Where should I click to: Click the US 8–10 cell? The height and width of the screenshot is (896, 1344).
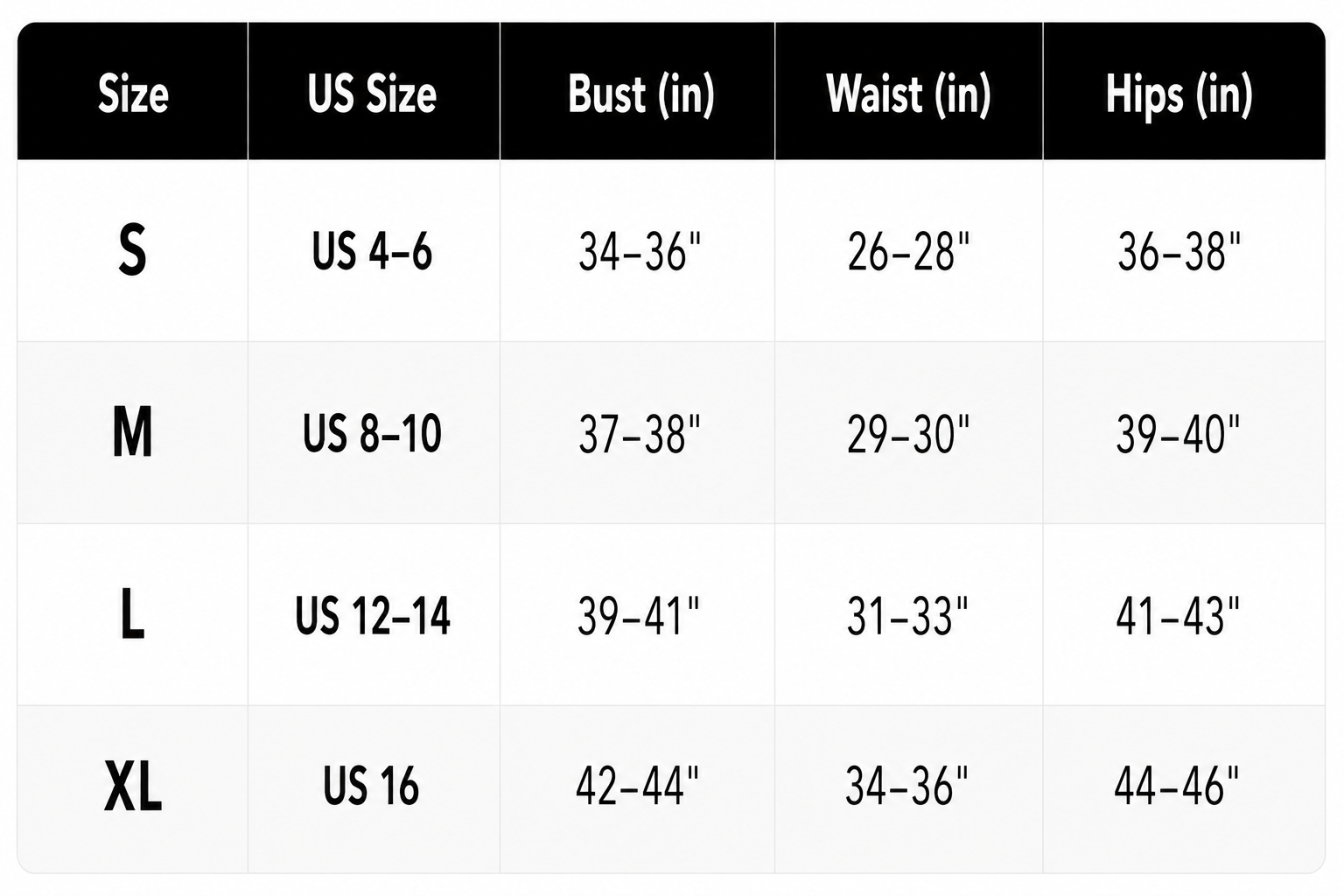pyautogui.click(x=374, y=433)
